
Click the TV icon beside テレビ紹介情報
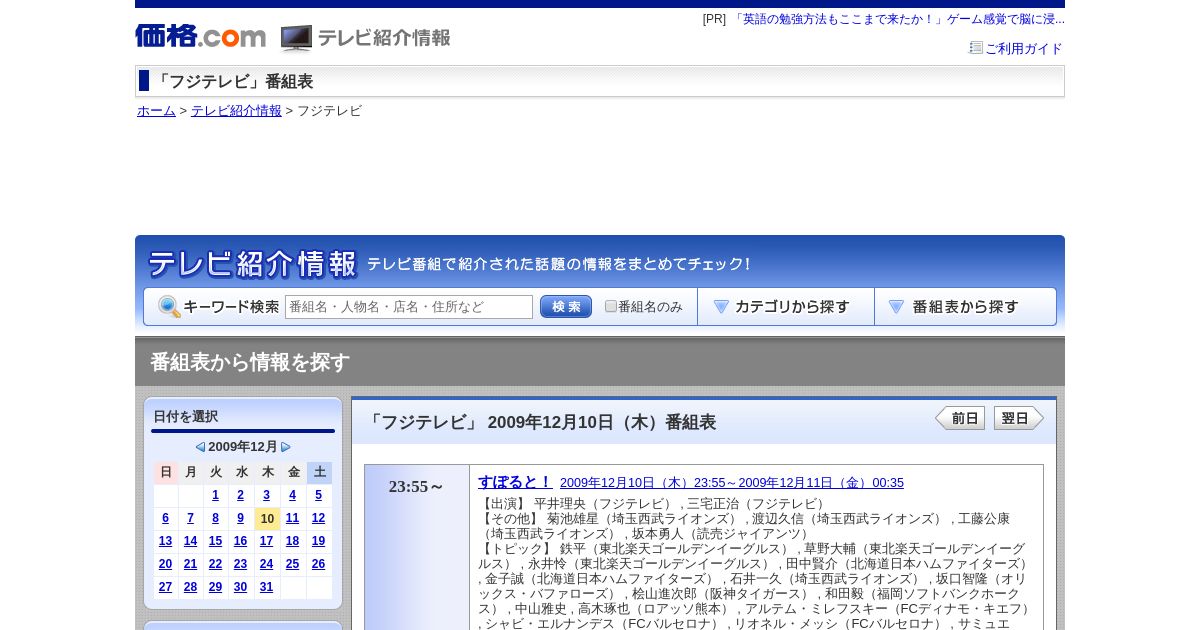(296, 38)
